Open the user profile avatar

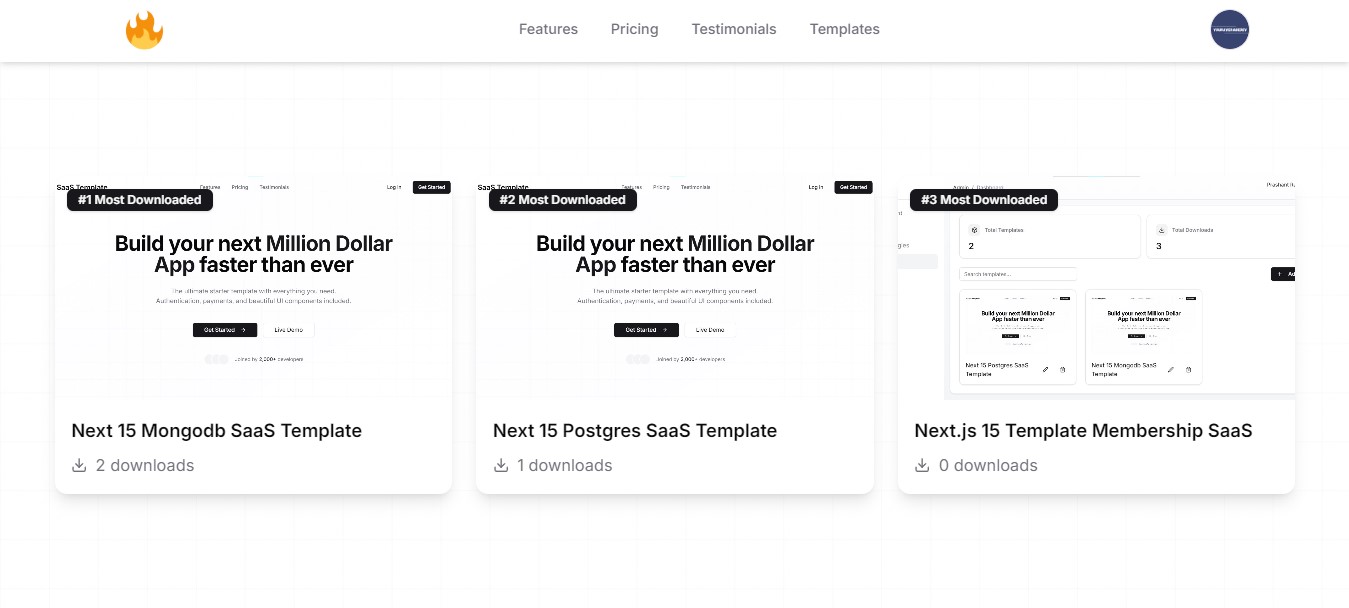pyautogui.click(x=1229, y=30)
